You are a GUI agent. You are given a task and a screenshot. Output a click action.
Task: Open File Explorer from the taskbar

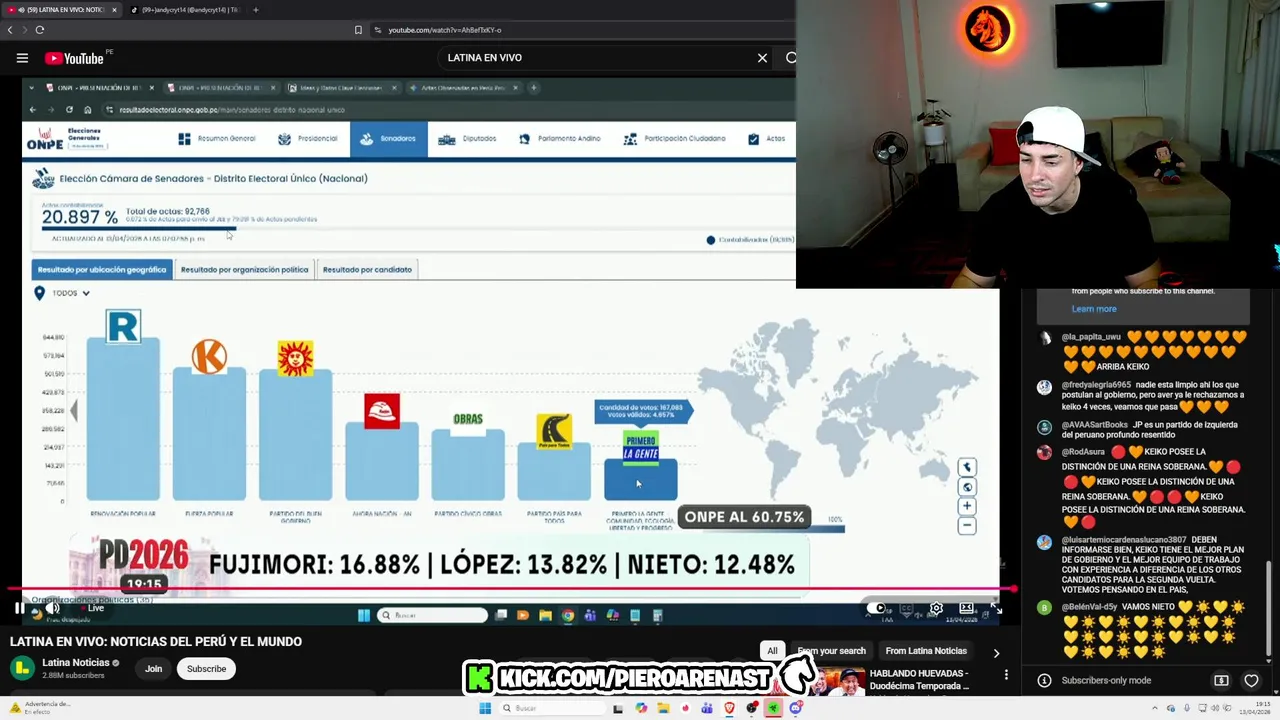662,708
